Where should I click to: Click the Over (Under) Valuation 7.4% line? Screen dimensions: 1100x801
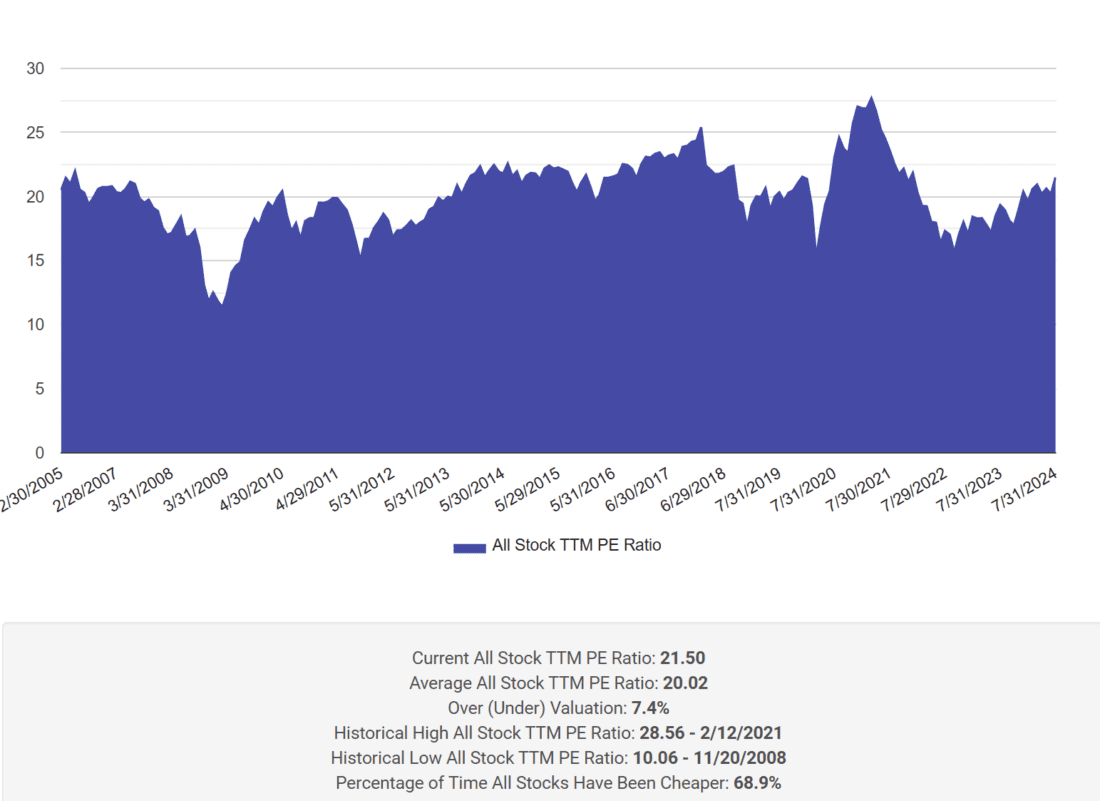point(549,709)
